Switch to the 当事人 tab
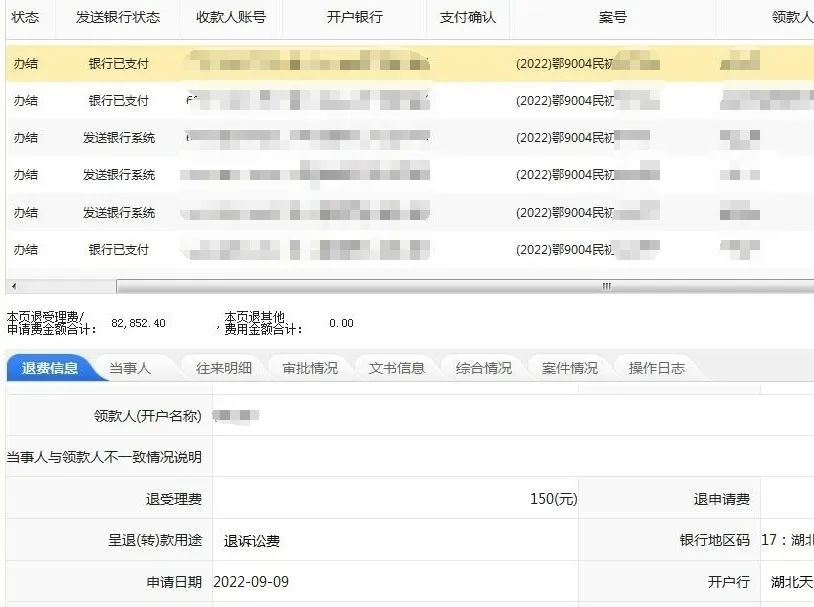The width and height of the screenshot is (814, 607). click(x=130, y=368)
